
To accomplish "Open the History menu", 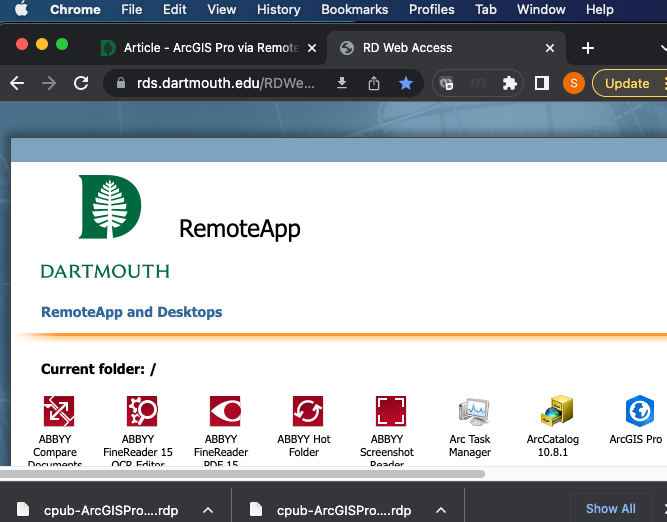I will (x=279, y=9).
